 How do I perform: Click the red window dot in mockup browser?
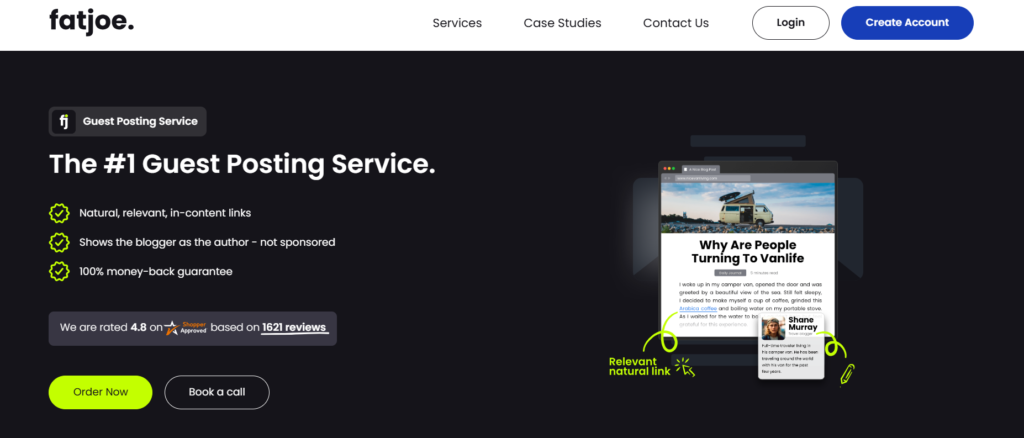(x=665, y=168)
